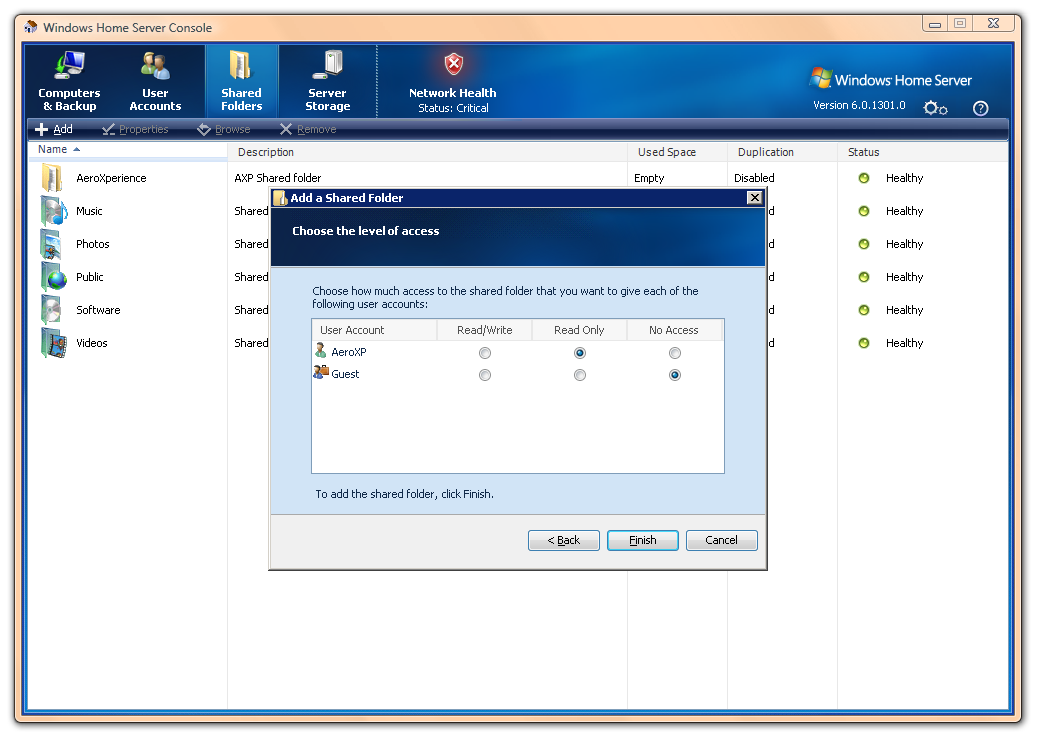Screen dimensions: 1040x741
Task: Click the Network Health shield icon
Action: click(453, 65)
